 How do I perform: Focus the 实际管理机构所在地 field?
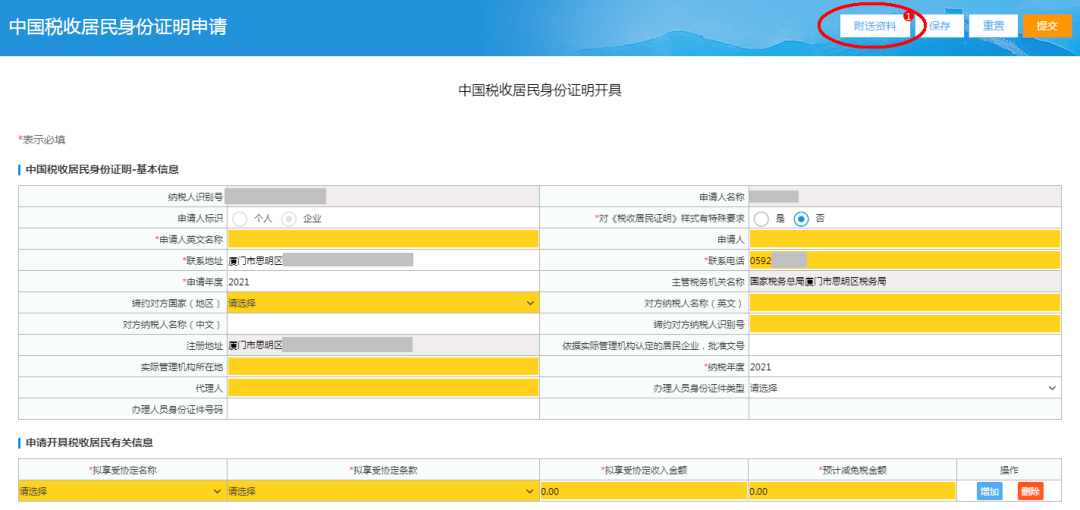[x=383, y=367]
